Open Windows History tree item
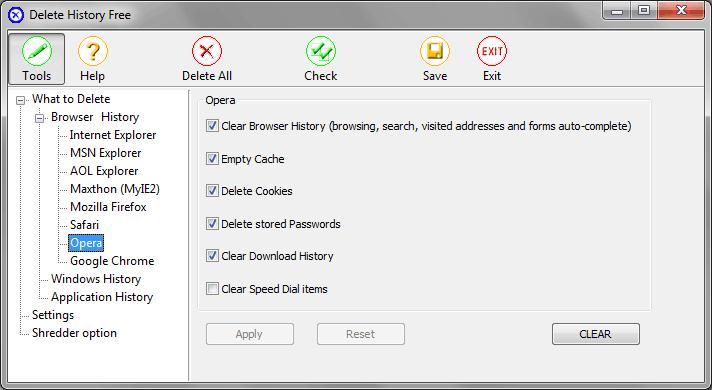This screenshot has width=712, height=390. tap(96, 279)
